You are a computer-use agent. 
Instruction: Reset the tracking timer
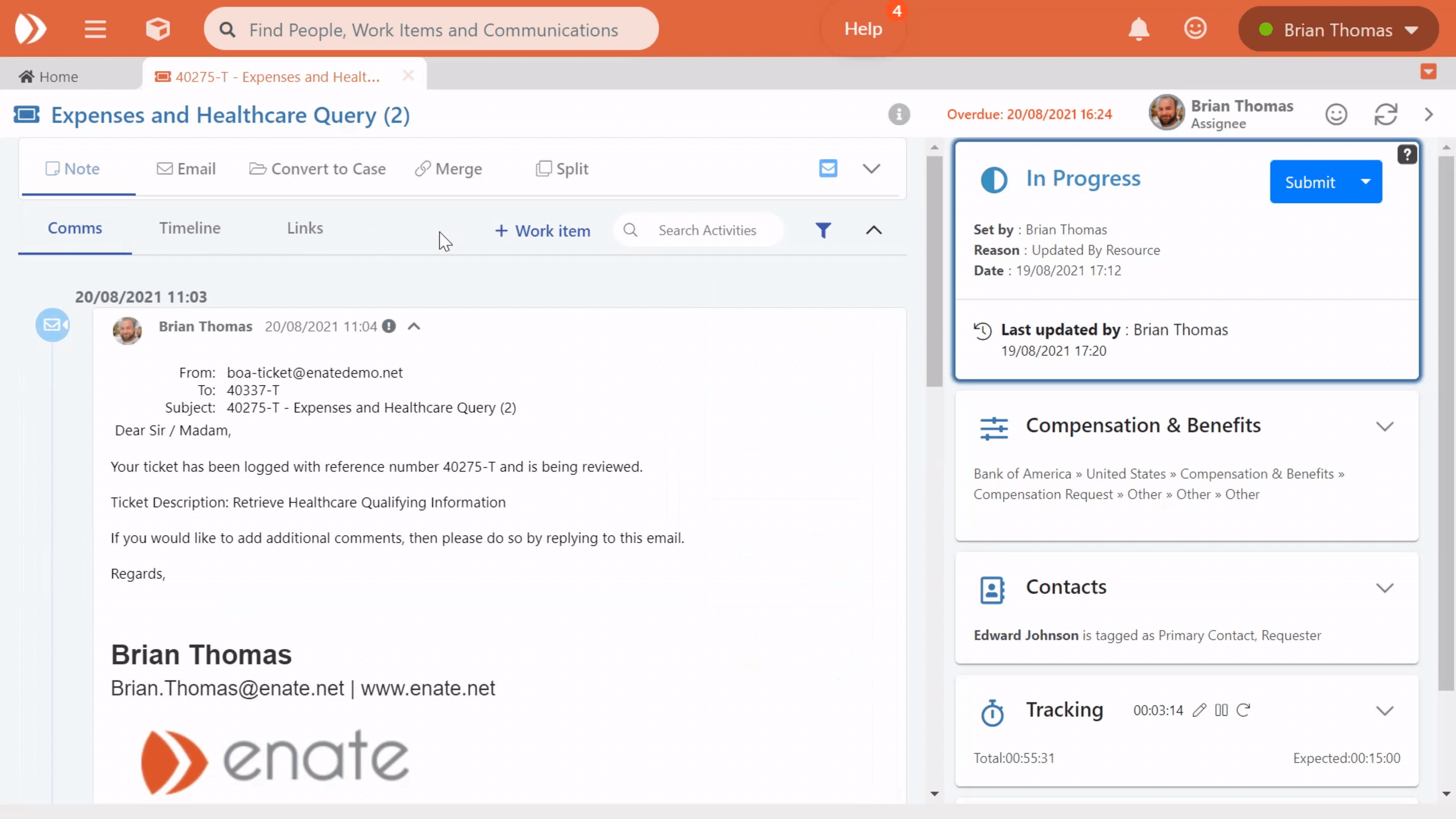click(x=1244, y=710)
